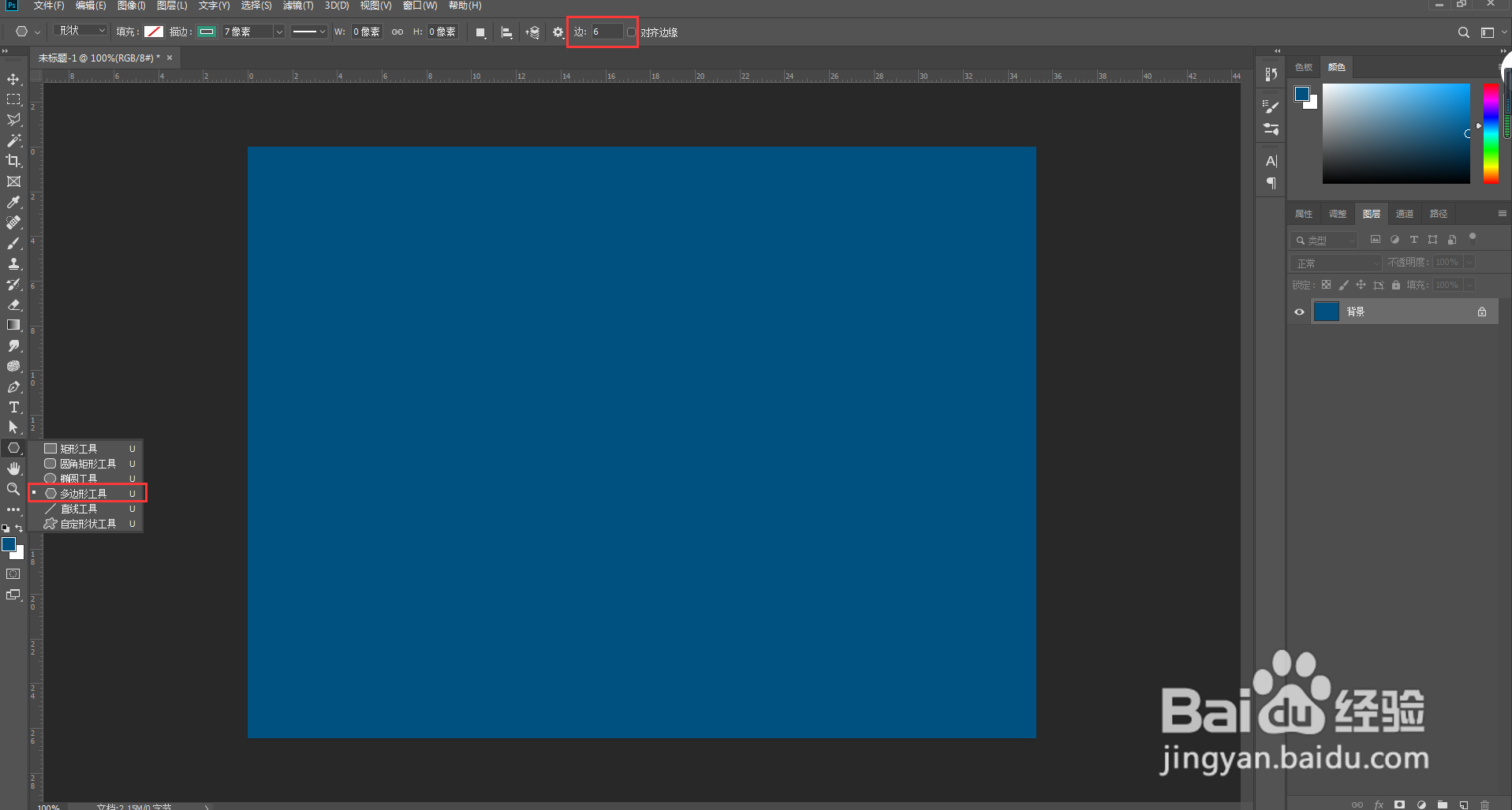
Task: Switch to the 通道 tab
Action: pos(1404,214)
